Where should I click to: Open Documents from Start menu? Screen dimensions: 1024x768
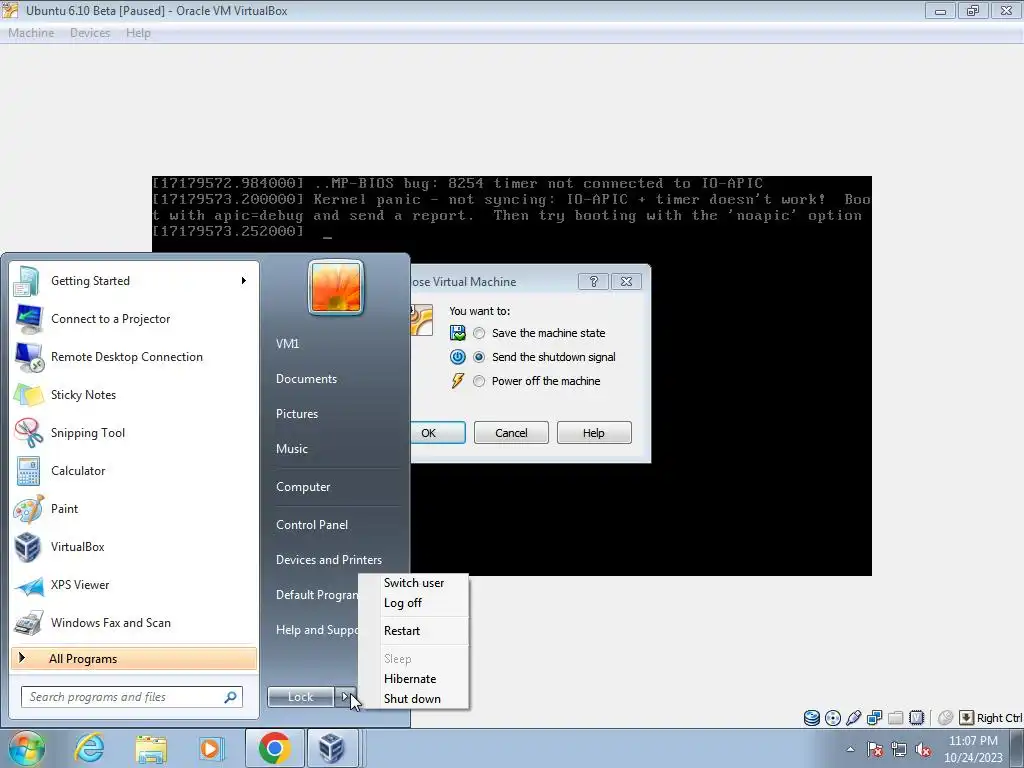(x=306, y=379)
